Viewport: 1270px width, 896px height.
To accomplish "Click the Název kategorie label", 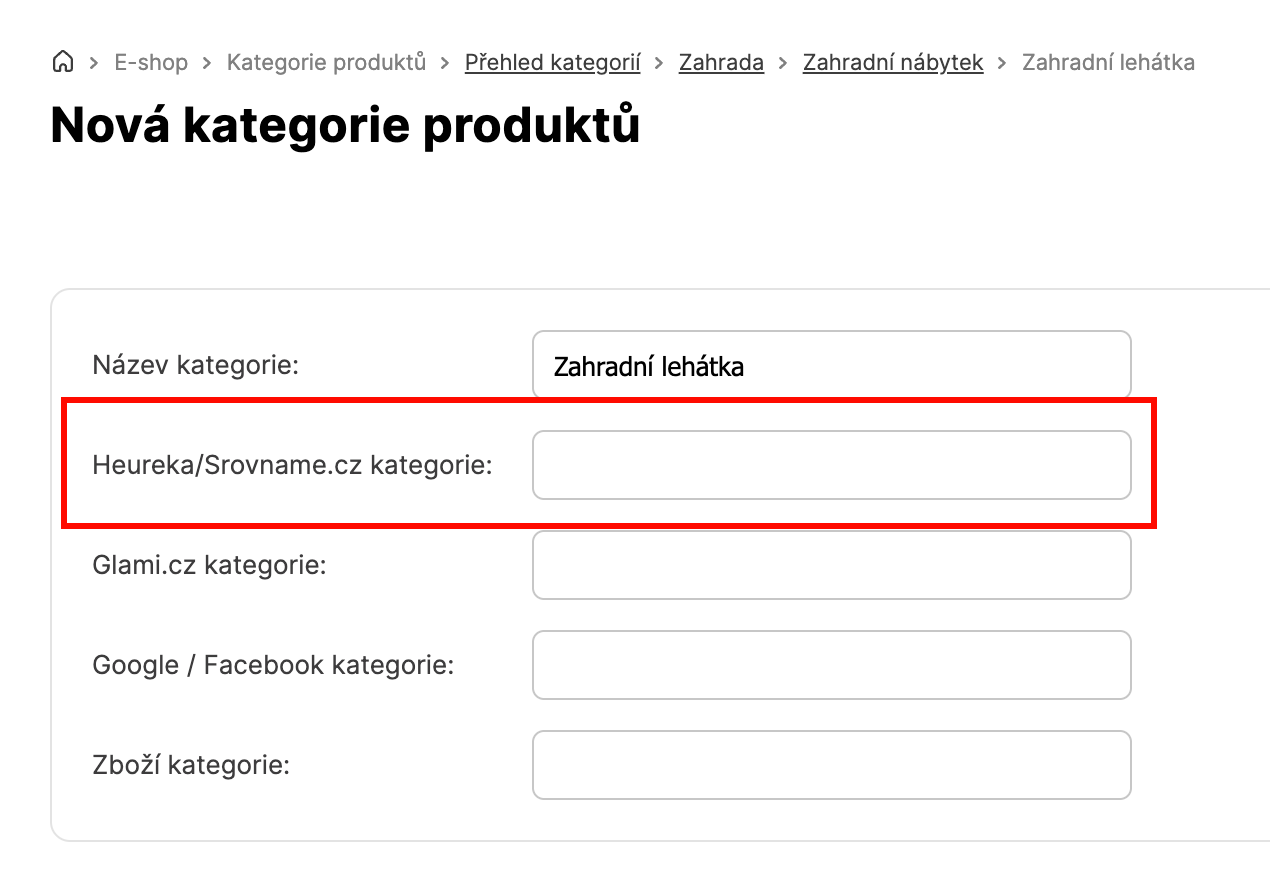I will tap(196, 365).
